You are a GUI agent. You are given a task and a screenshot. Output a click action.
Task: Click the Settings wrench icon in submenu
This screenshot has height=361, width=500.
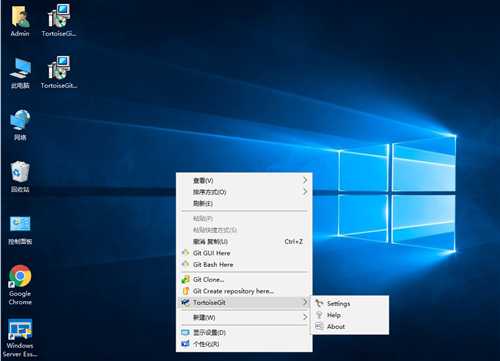319,303
